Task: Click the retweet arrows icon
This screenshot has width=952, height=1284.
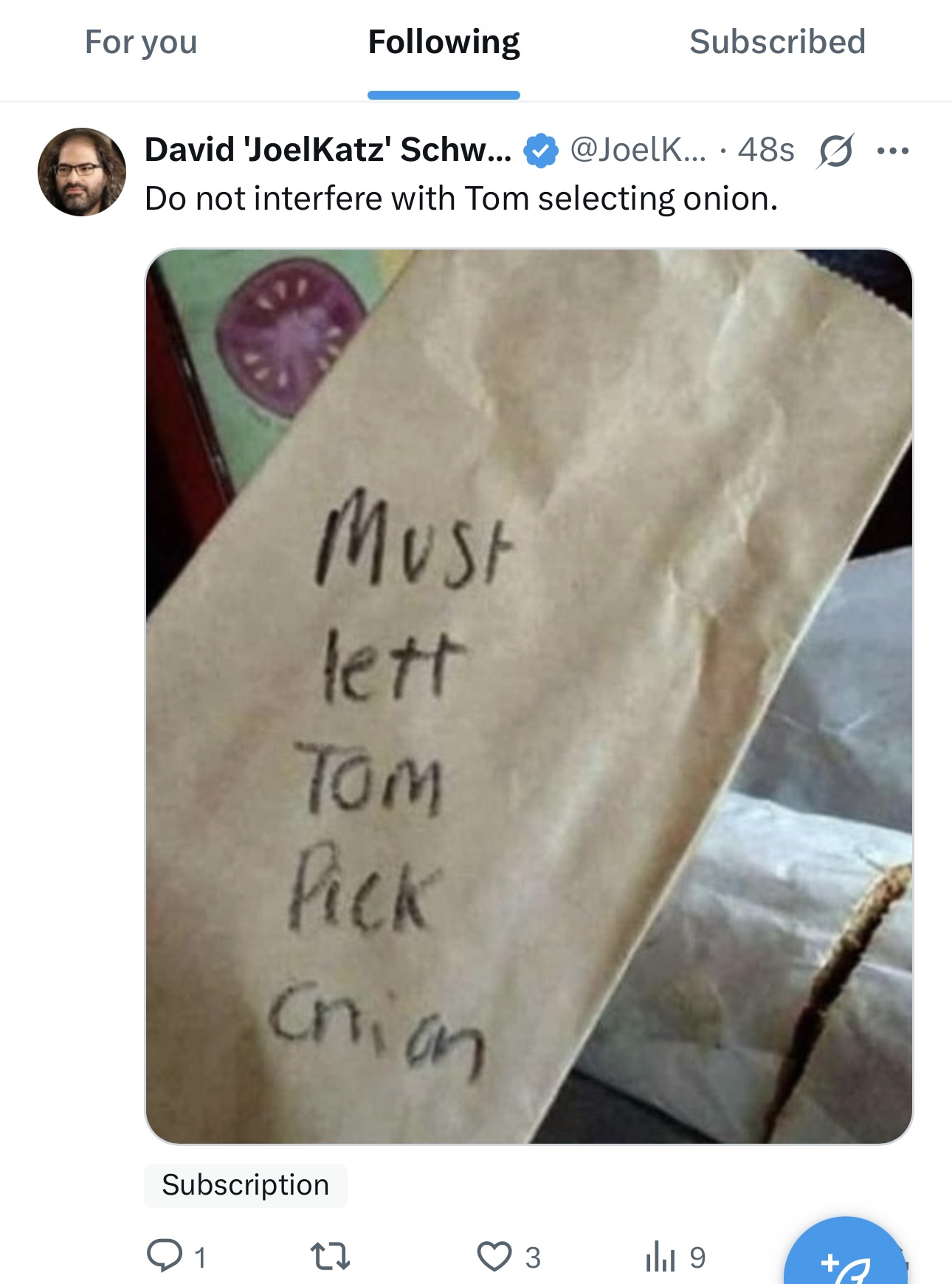Action: tap(330, 1256)
